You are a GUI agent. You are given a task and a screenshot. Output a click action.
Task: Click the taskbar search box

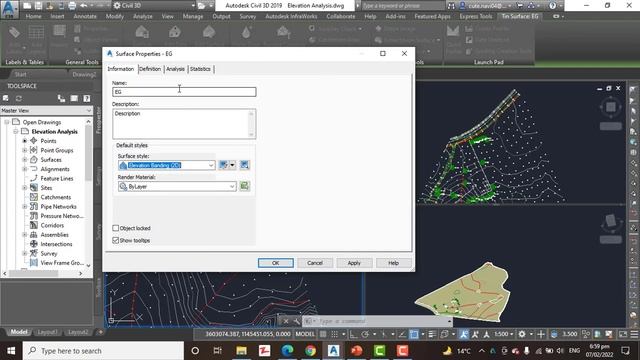tap(103, 351)
